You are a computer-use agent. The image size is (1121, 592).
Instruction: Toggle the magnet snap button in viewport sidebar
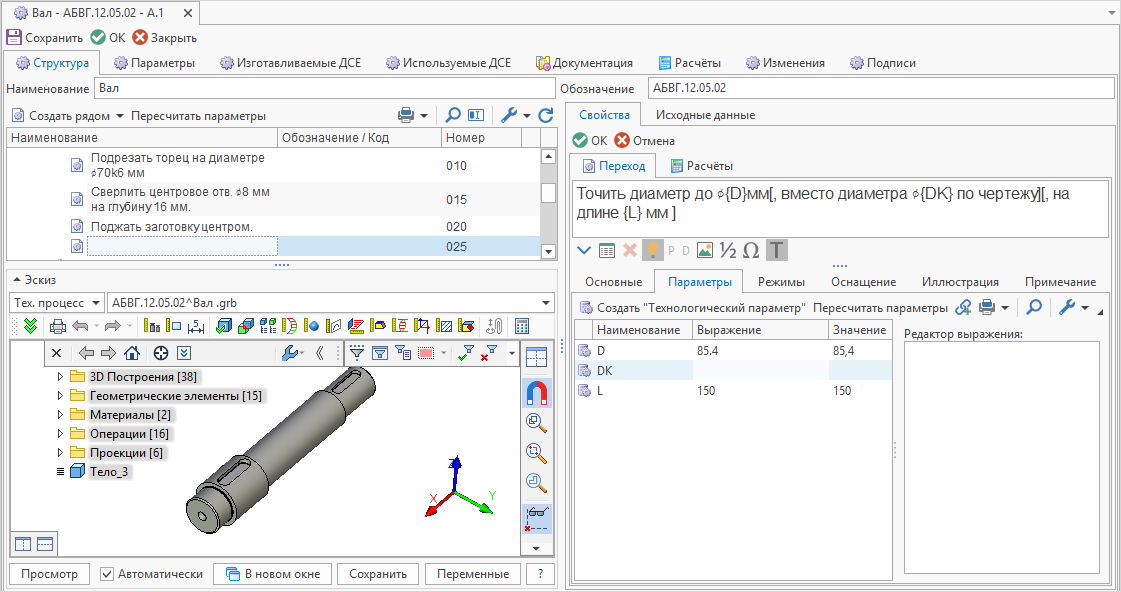point(536,393)
